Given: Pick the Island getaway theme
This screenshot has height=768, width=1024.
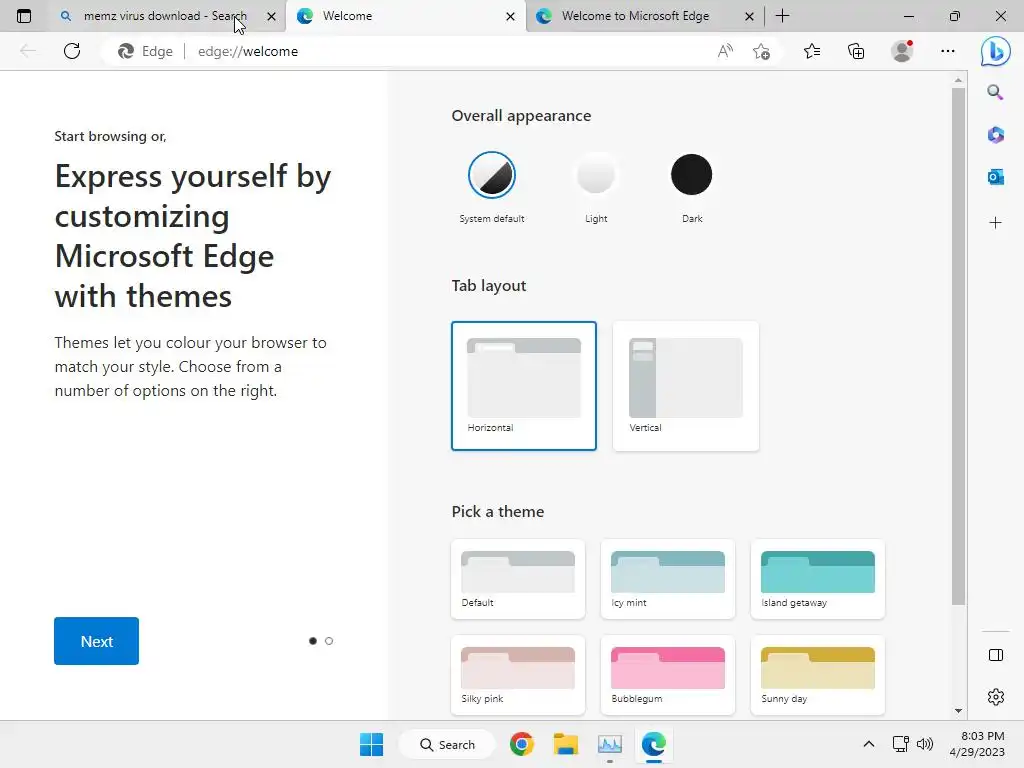Looking at the screenshot, I should (x=818, y=579).
